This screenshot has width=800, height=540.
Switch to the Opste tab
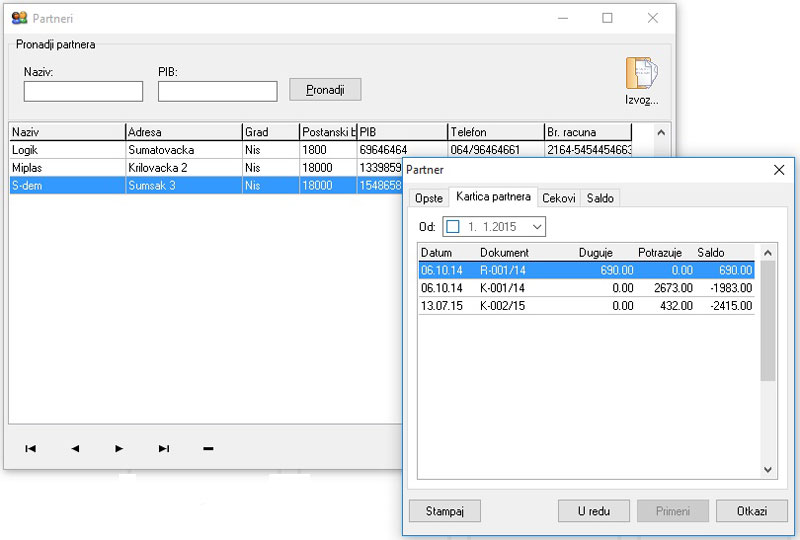point(429,198)
